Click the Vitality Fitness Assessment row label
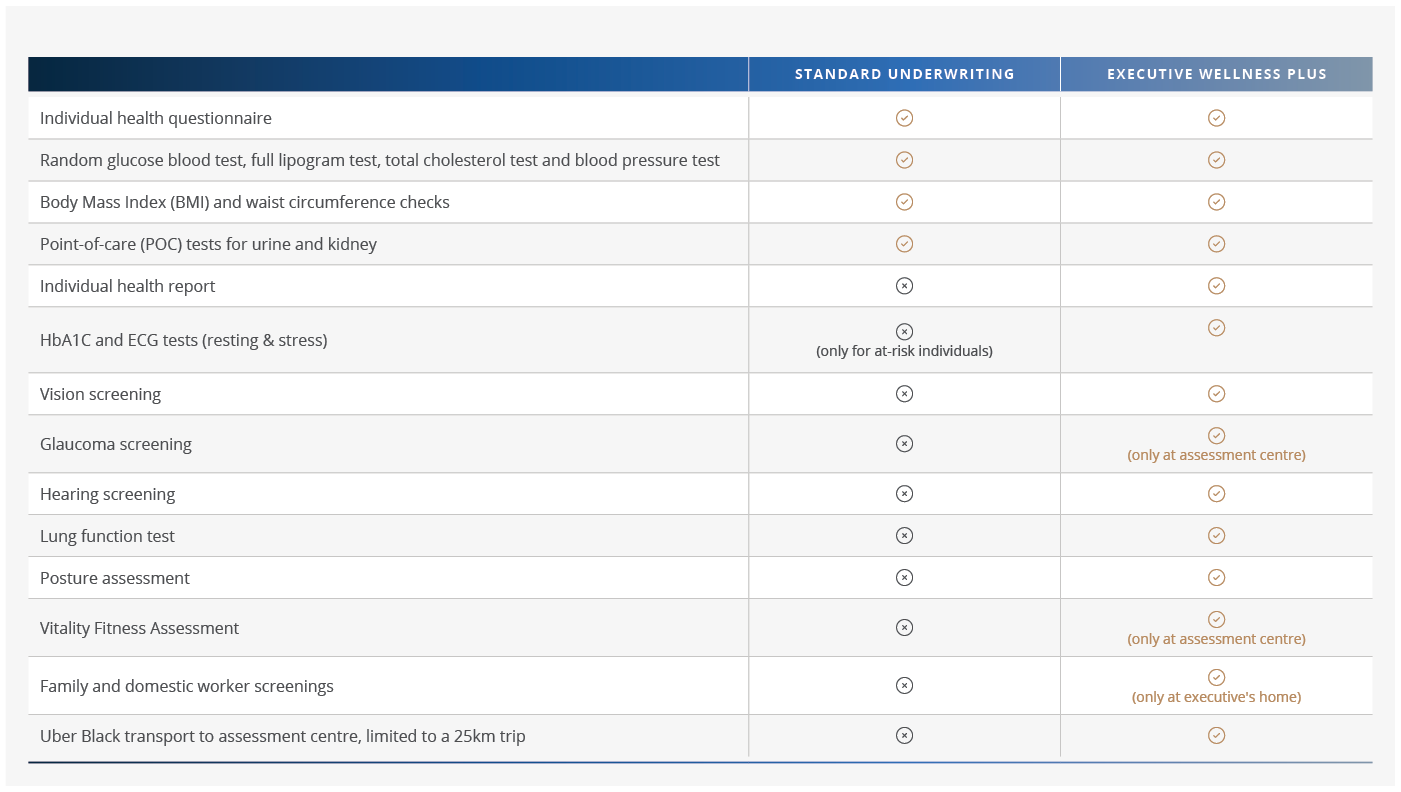 pyautogui.click(x=139, y=628)
